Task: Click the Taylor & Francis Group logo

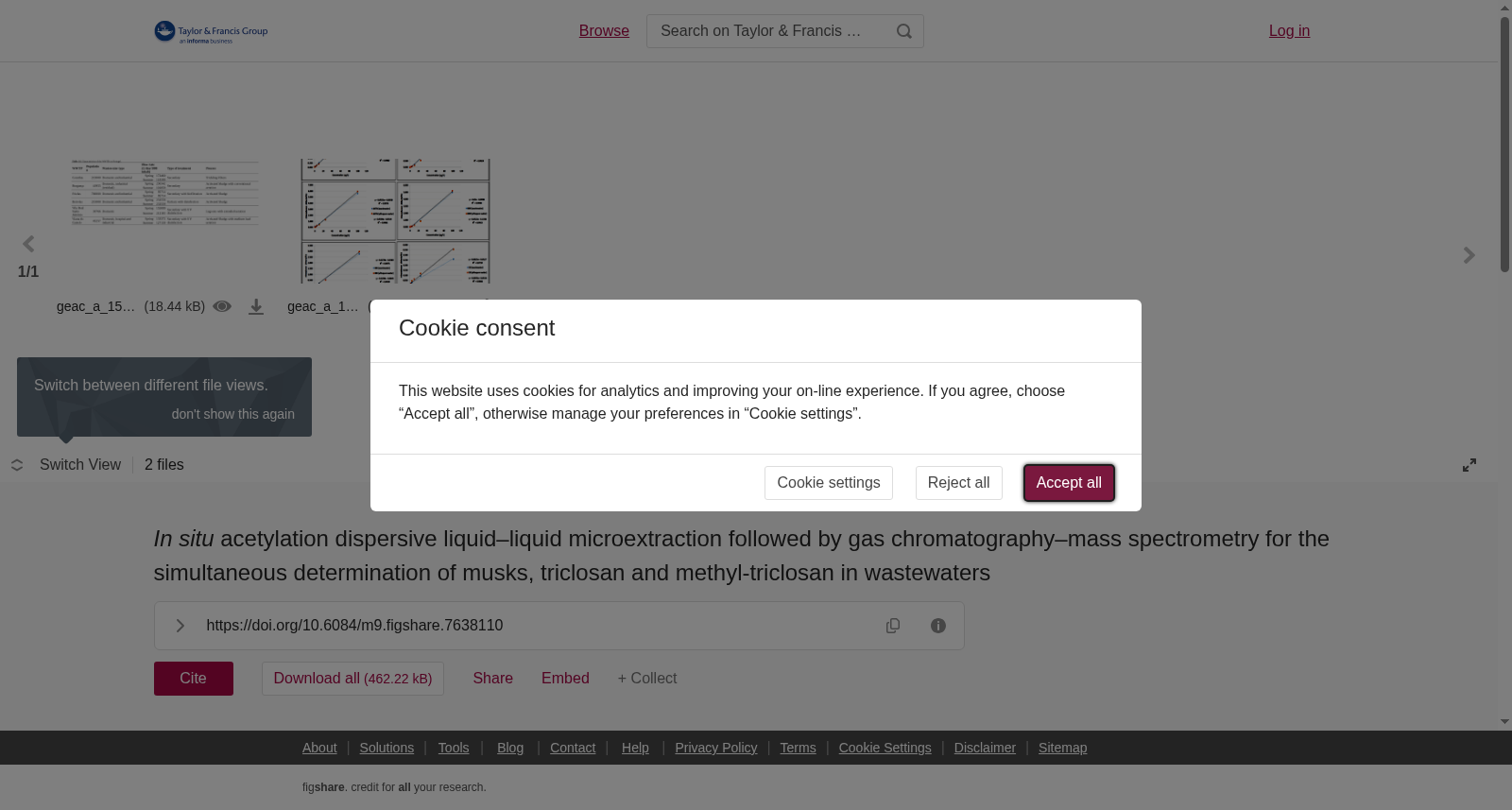Action: 211,32
